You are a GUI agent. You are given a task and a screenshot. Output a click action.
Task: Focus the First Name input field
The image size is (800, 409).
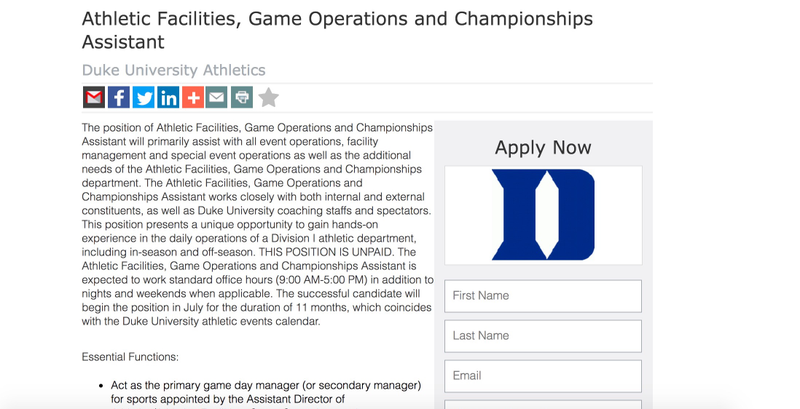coord(543,296)
